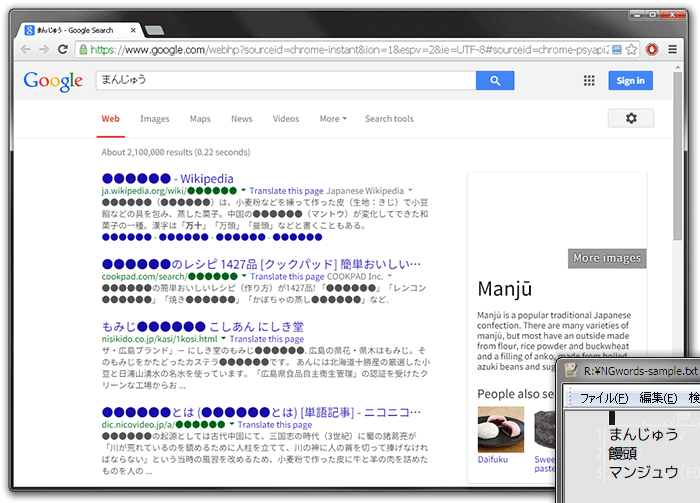Open the Daifuku link

click(492, 459)
